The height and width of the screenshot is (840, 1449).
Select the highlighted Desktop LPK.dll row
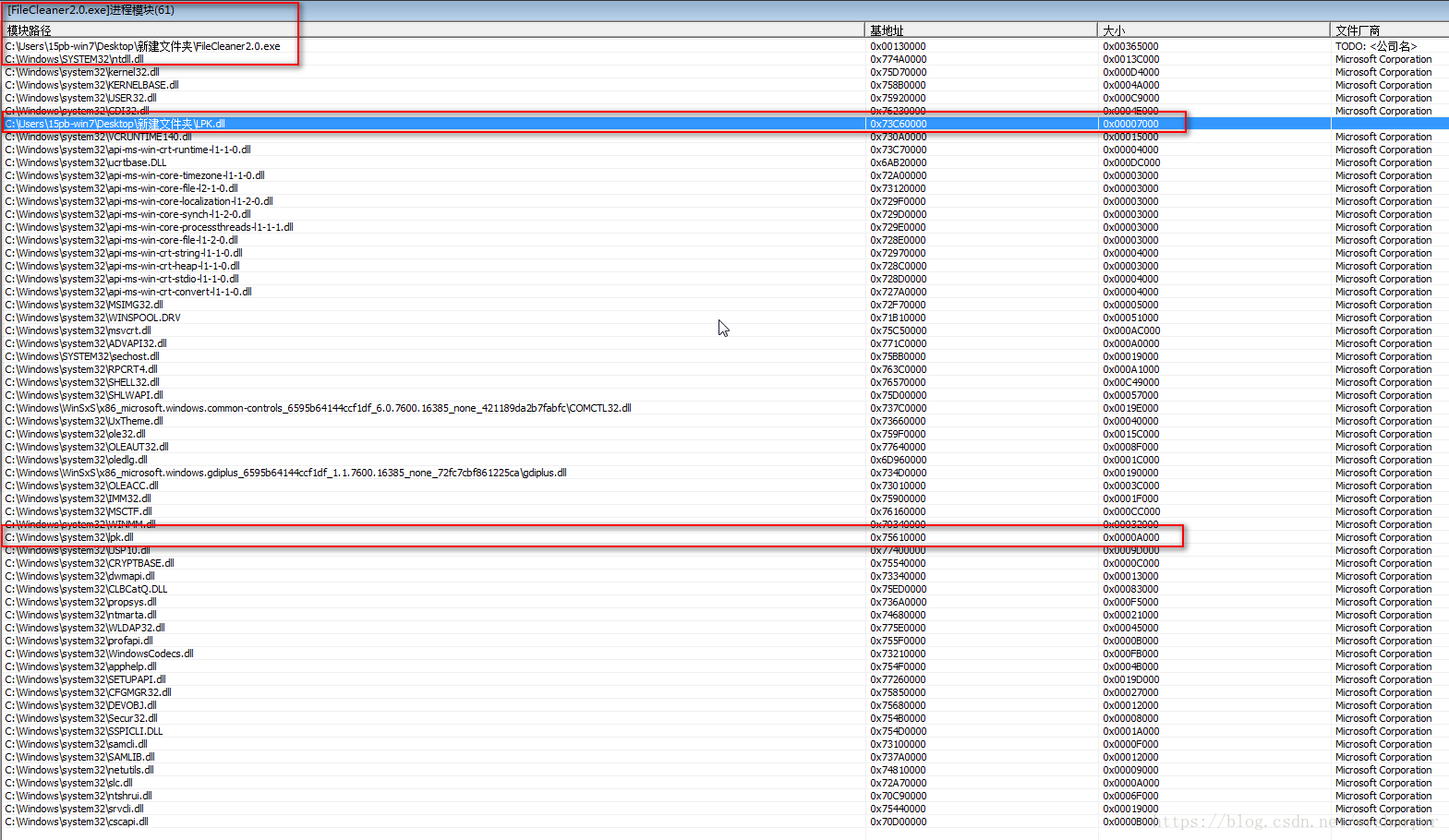click(x=724, y=124)
